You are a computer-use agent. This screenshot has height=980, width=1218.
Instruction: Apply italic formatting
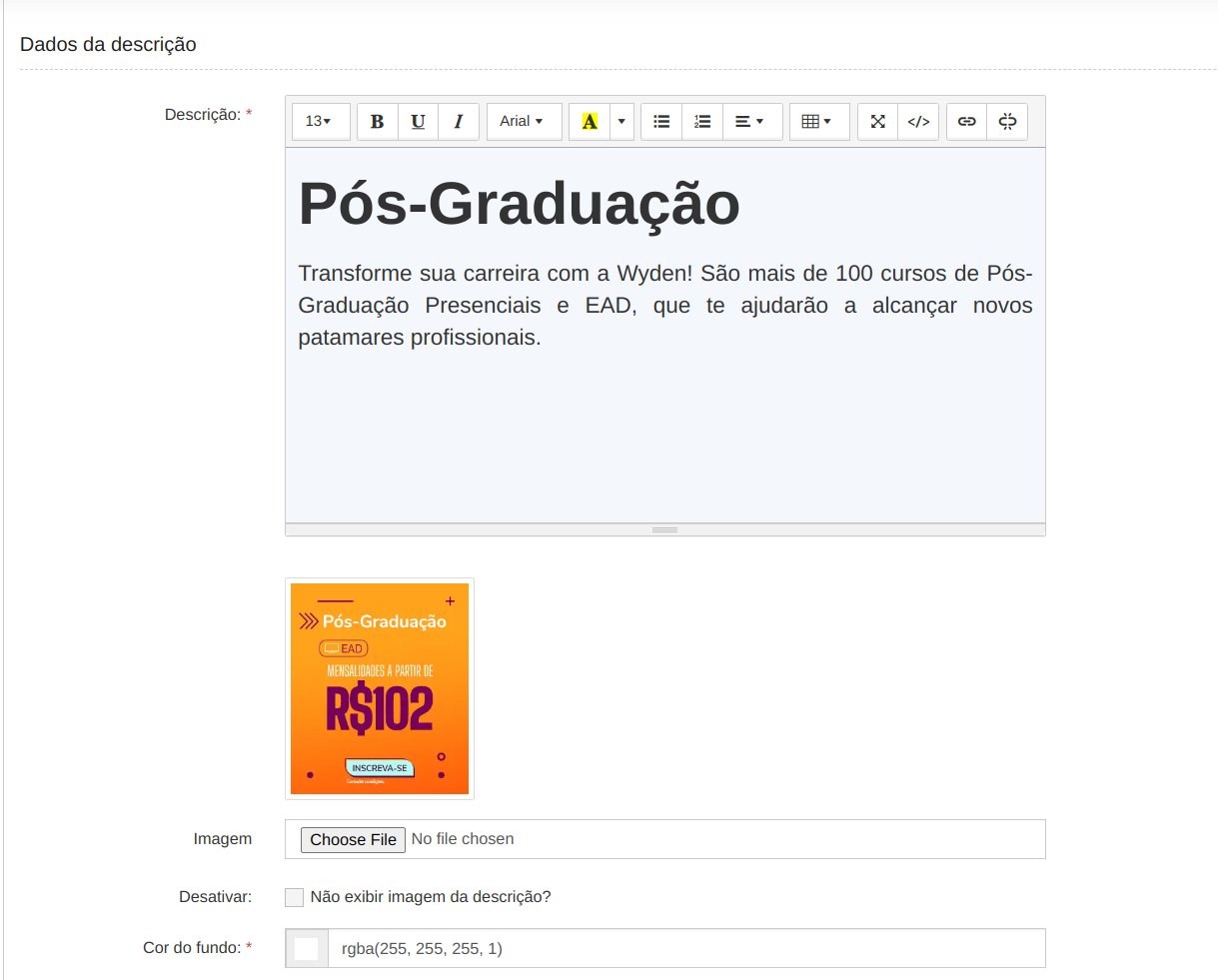tap(459, 121)
